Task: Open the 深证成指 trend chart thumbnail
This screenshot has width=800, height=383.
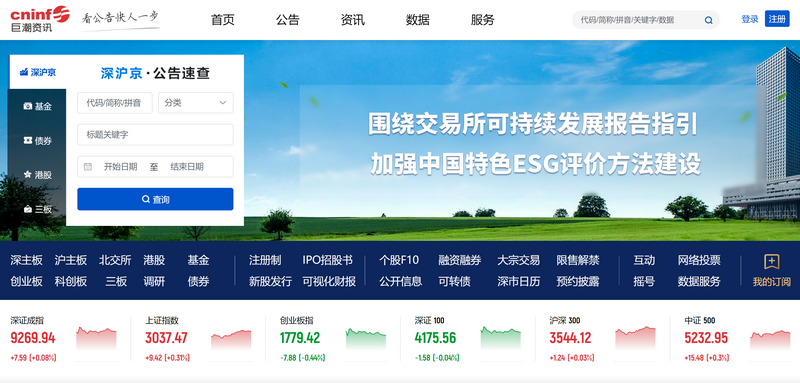Action: point(96,338)
